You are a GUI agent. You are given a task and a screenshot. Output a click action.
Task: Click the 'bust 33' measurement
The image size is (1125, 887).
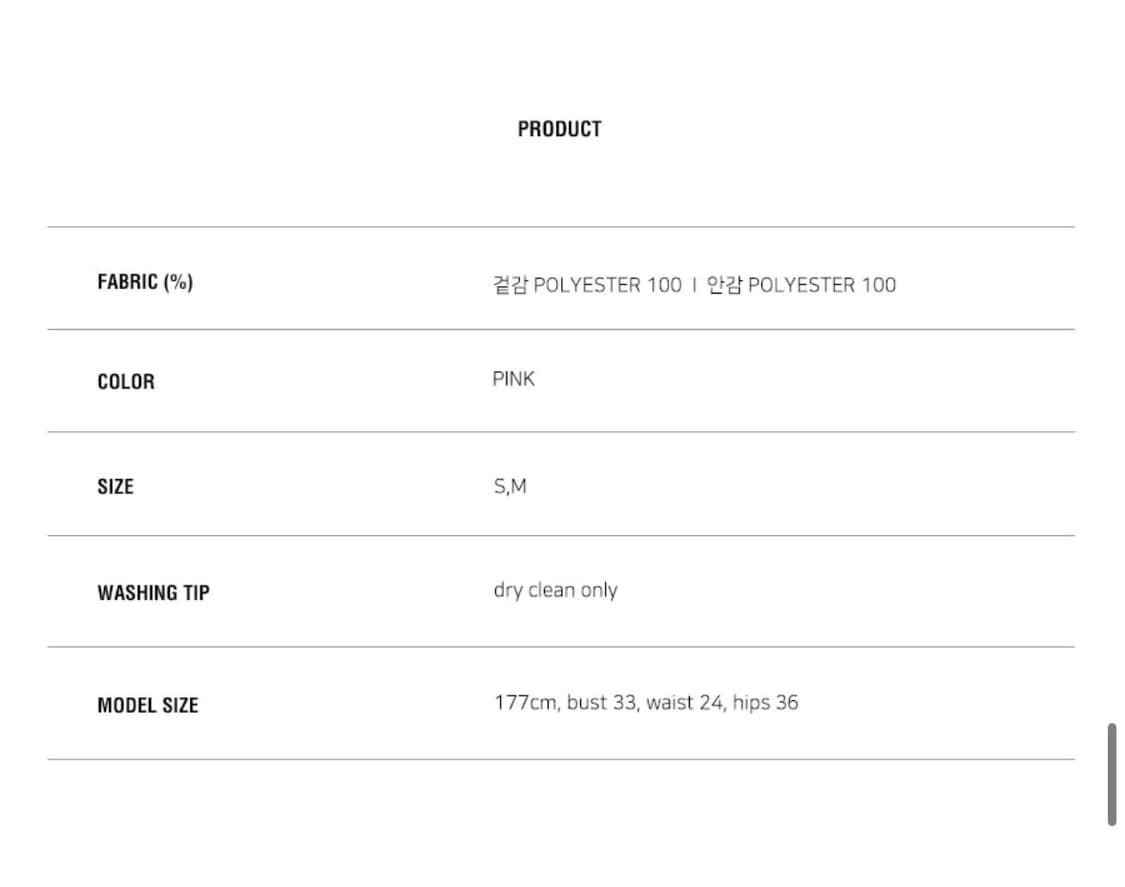pos(602,703)
